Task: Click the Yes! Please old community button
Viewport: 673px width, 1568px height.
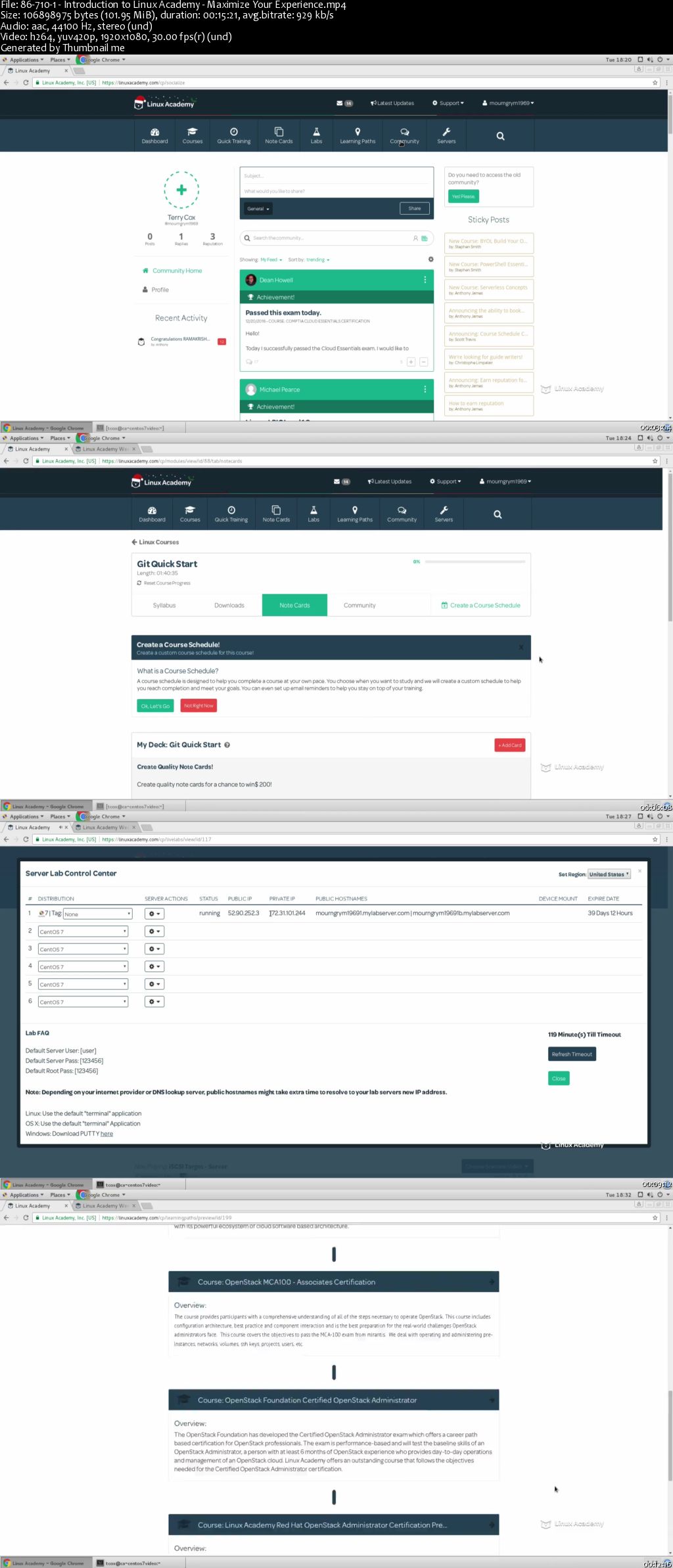Action: [463, 196]
